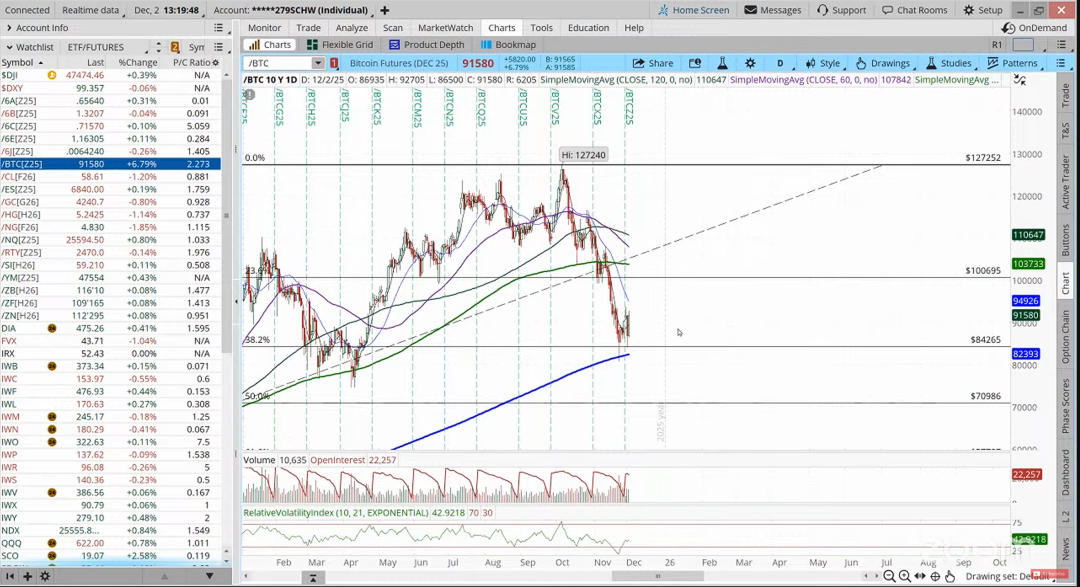Expand the Account Info section
Screen dimensions: 1080x587
coord(10,28)
